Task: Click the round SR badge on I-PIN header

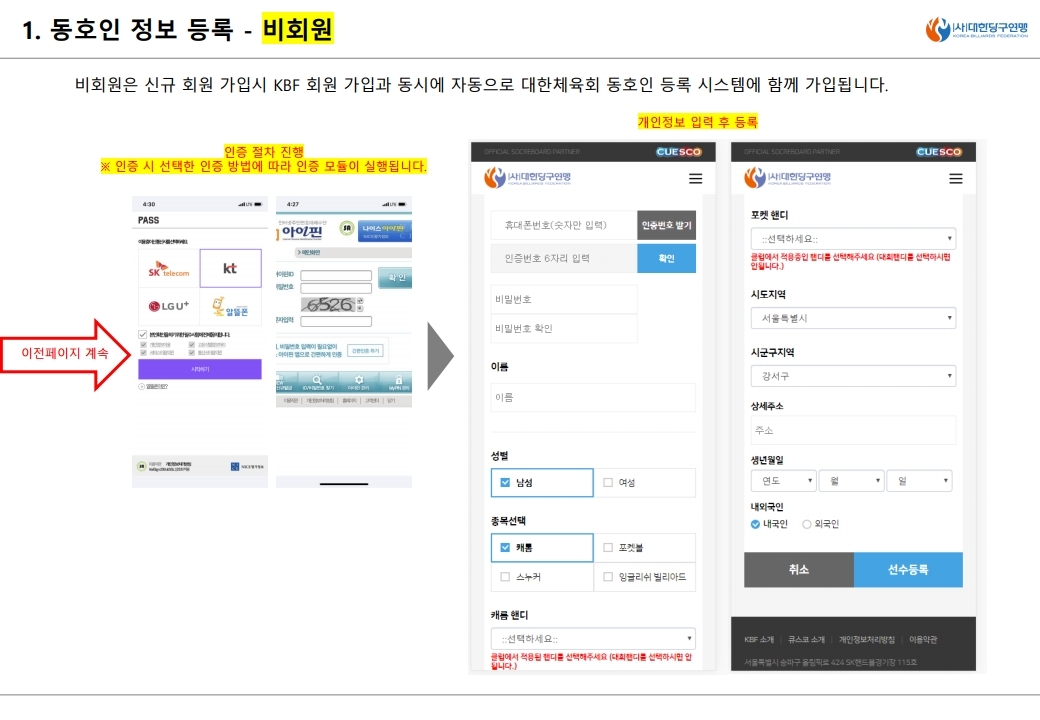Action: (347, 228)
